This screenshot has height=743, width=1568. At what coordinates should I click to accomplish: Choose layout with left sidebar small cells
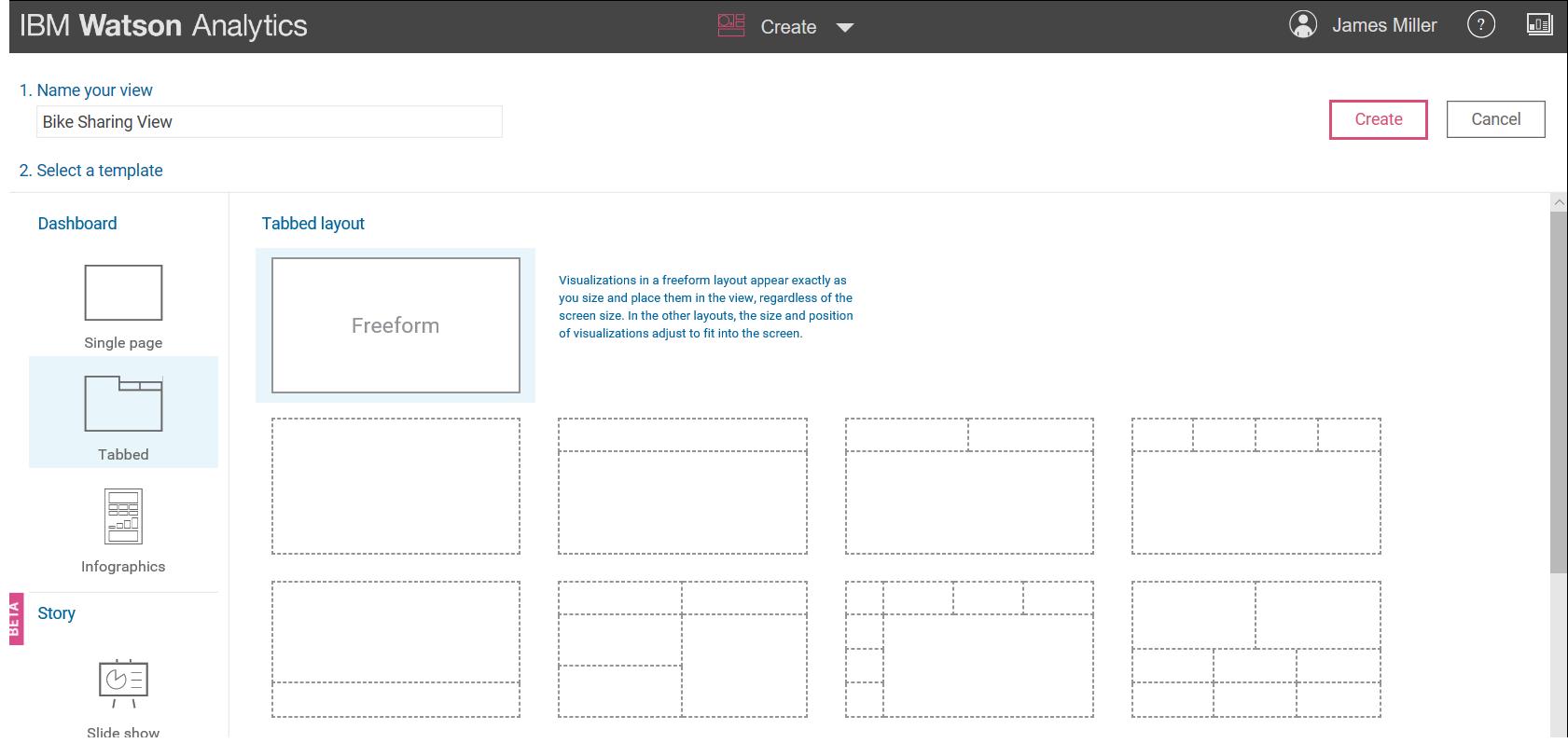point(969,650)
